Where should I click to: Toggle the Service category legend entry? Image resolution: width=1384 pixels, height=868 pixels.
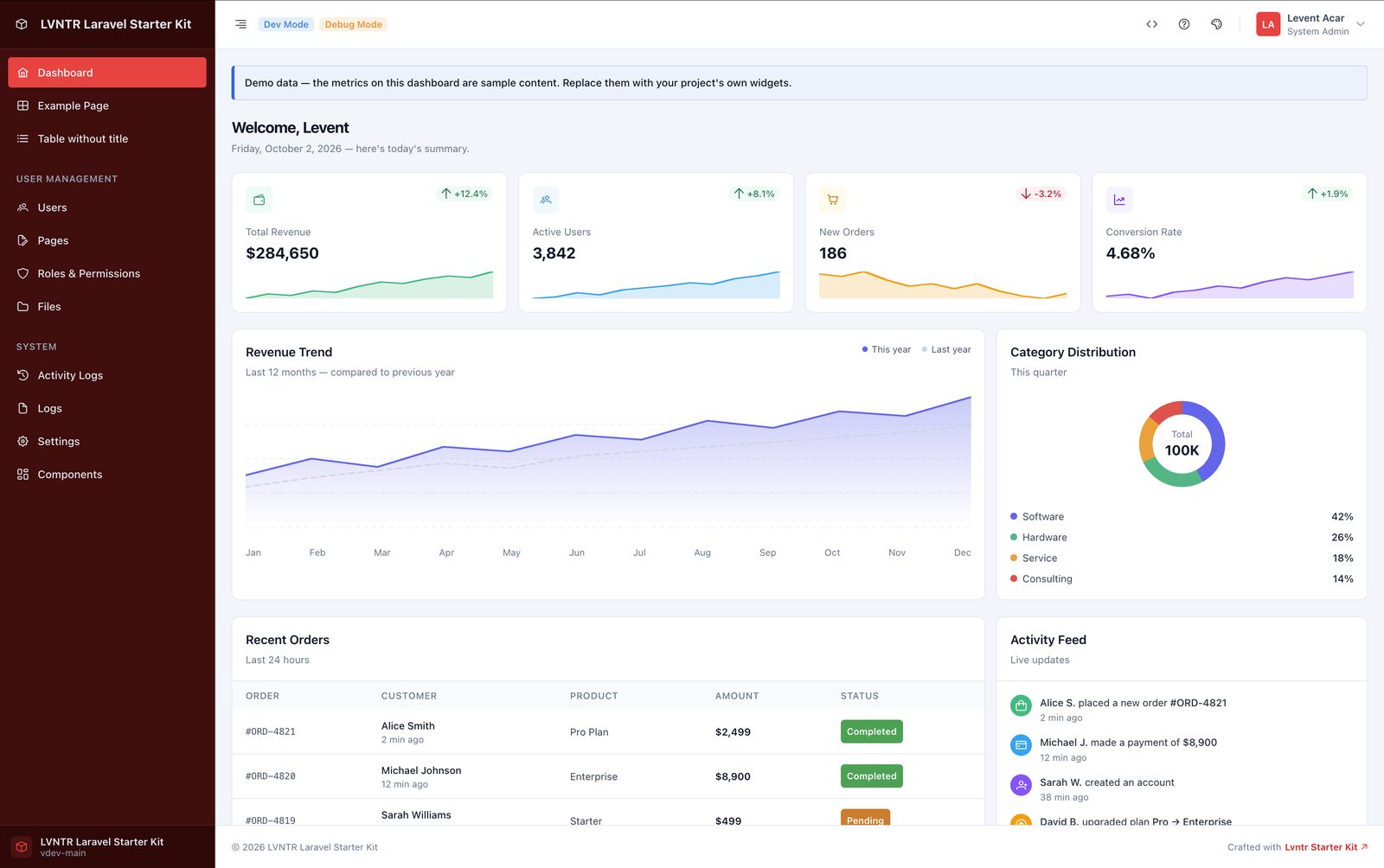(x=1034, y=558)
